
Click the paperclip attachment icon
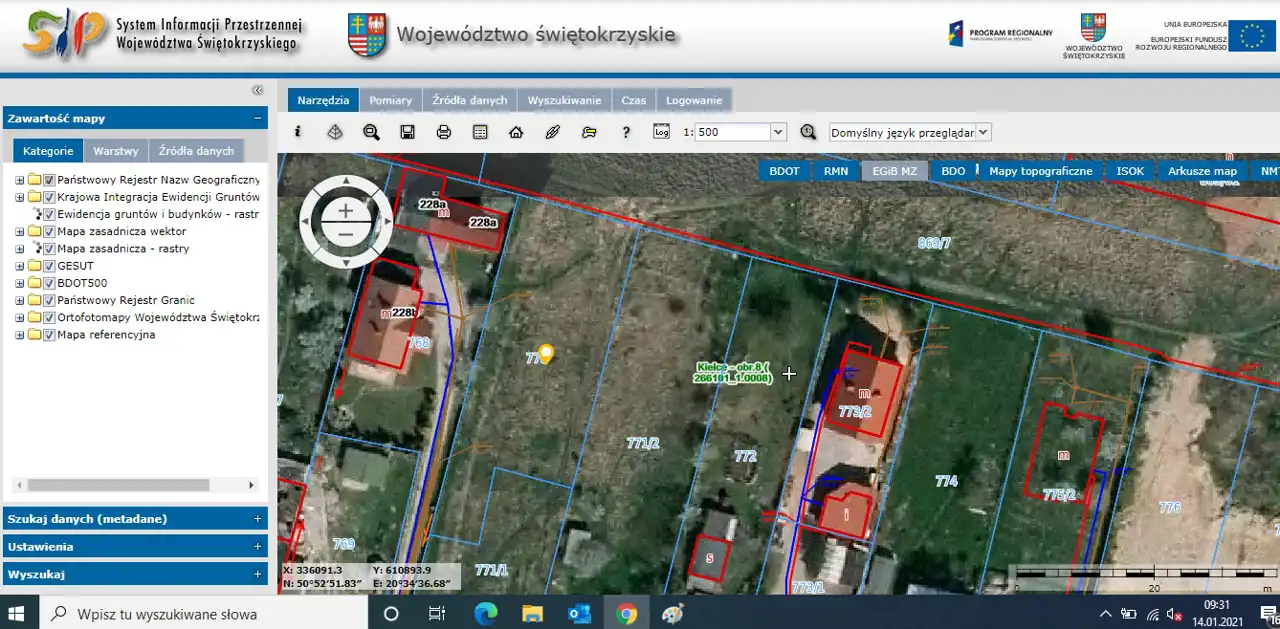(x=553, y=132)
